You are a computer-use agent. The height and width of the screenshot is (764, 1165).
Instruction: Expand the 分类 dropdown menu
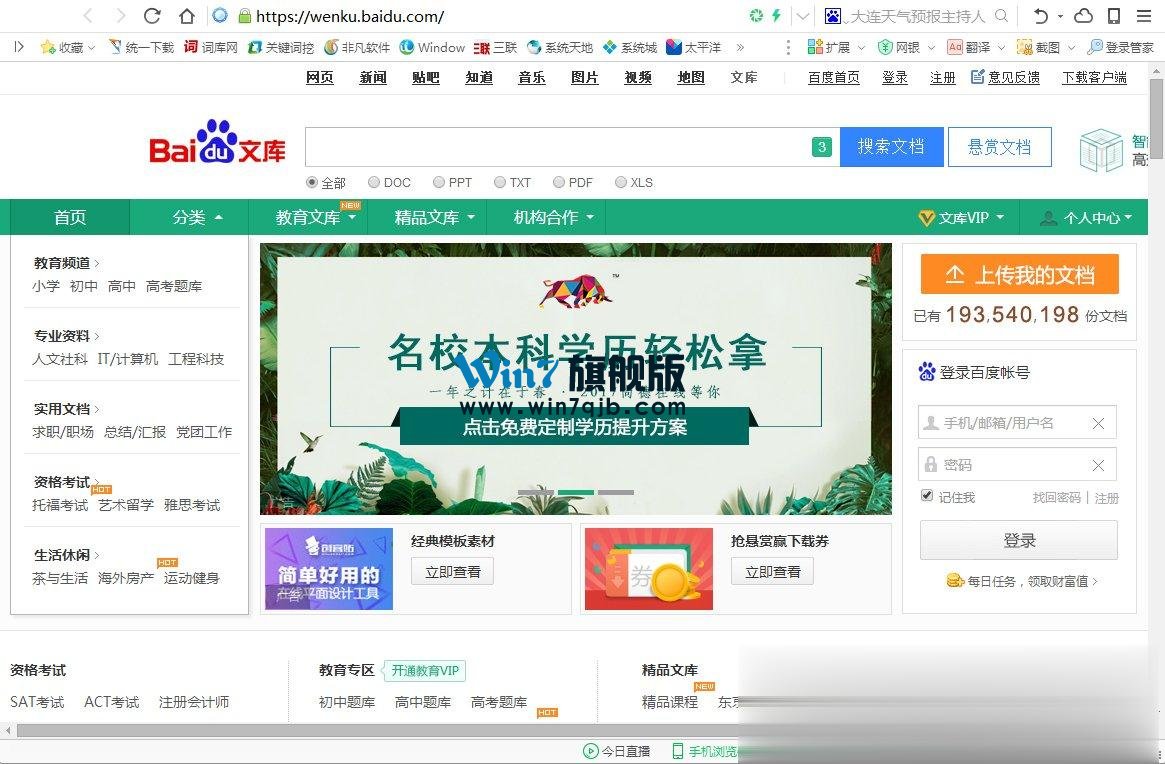pos(197,217)
